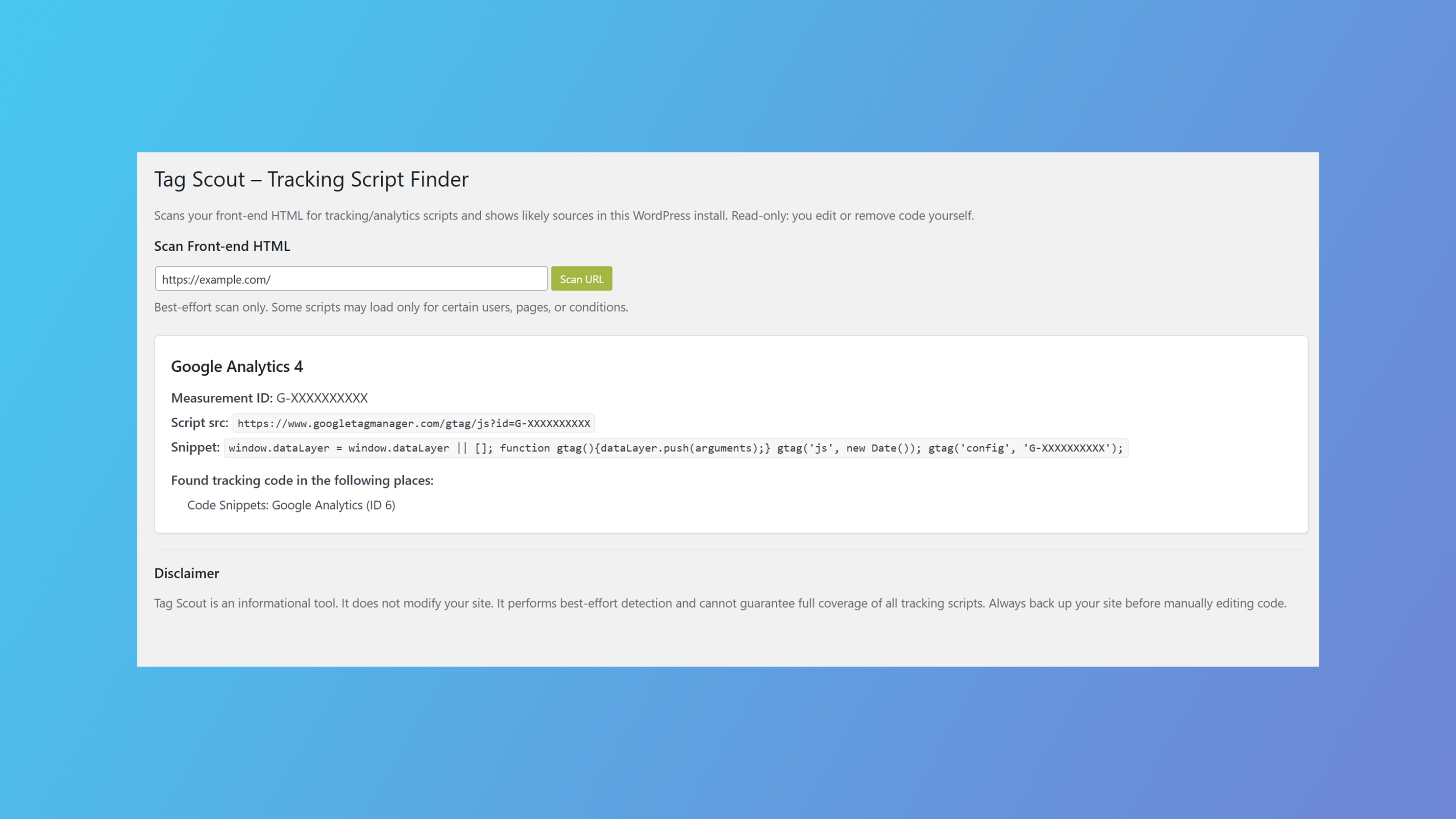Click the Found tracking code heading
This screenshot has width=1456, height=819.
tap(302, 480)
